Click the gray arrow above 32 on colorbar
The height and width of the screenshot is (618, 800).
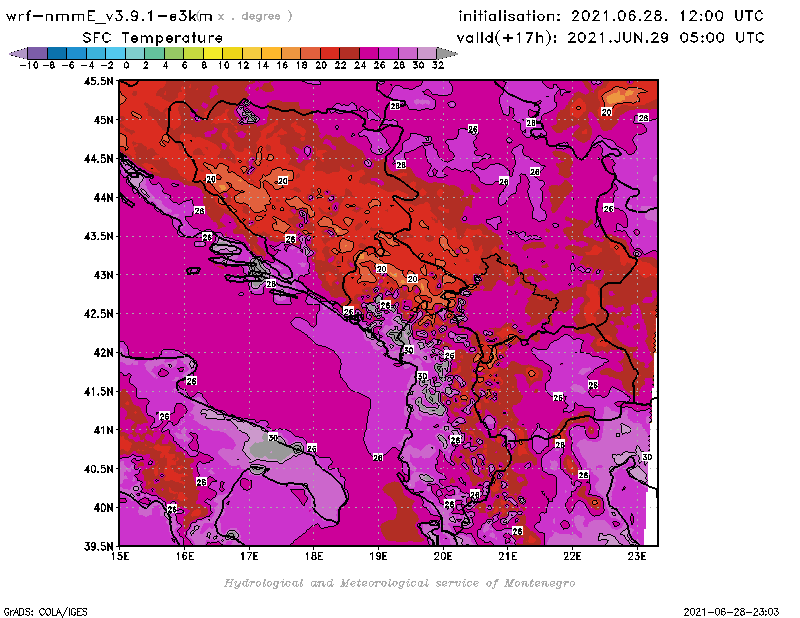click(446, 54)
